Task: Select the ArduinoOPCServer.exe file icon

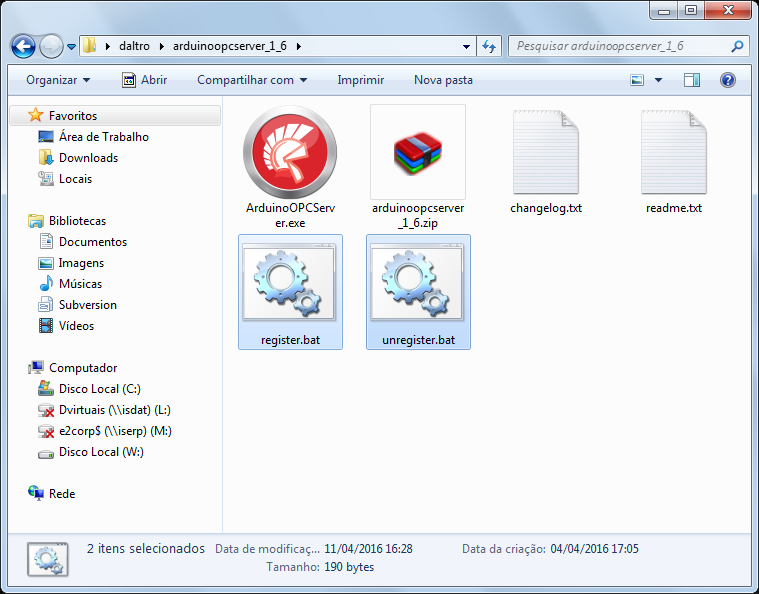Action: (x=290, y=152)
